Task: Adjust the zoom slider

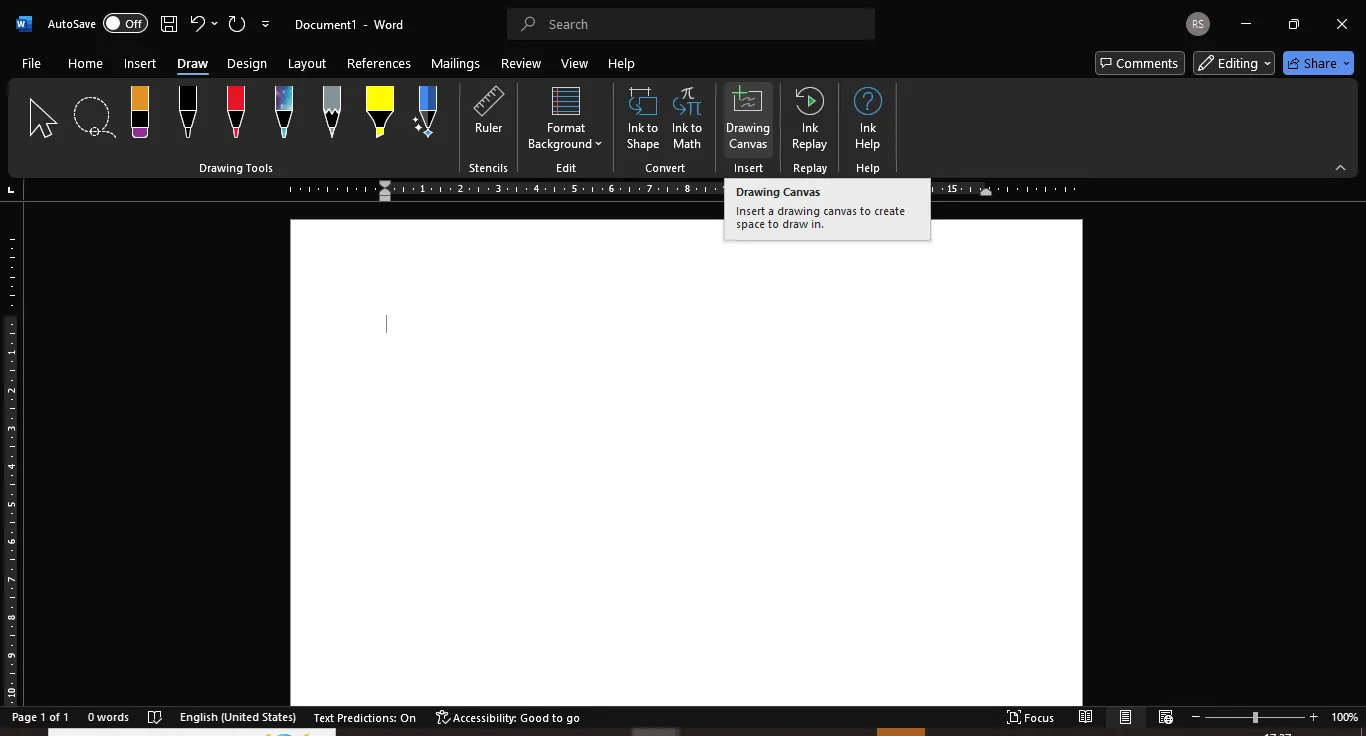Action: (x=1254, y=717)
